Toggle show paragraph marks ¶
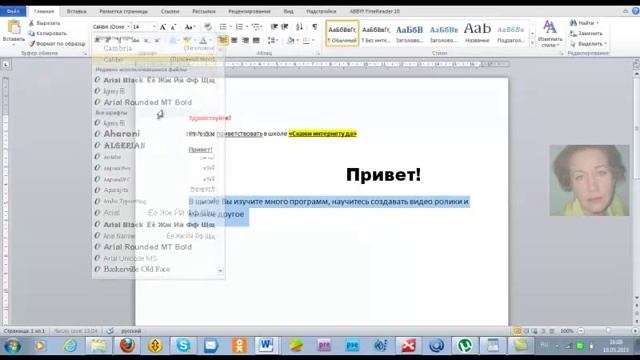This screenshot has width=640, height=360. pos(315,27)
